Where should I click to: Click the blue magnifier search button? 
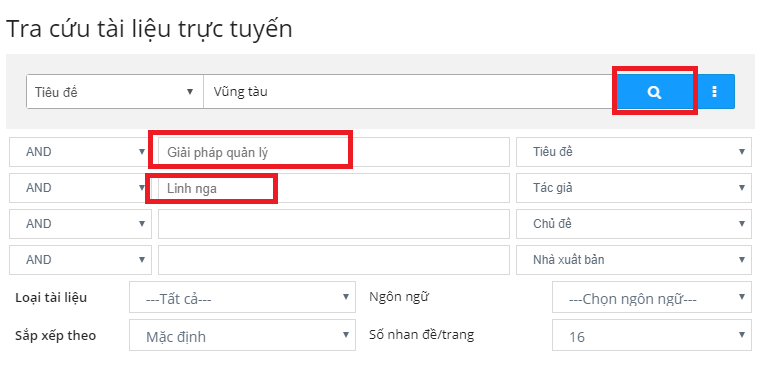tap(654, 92)
